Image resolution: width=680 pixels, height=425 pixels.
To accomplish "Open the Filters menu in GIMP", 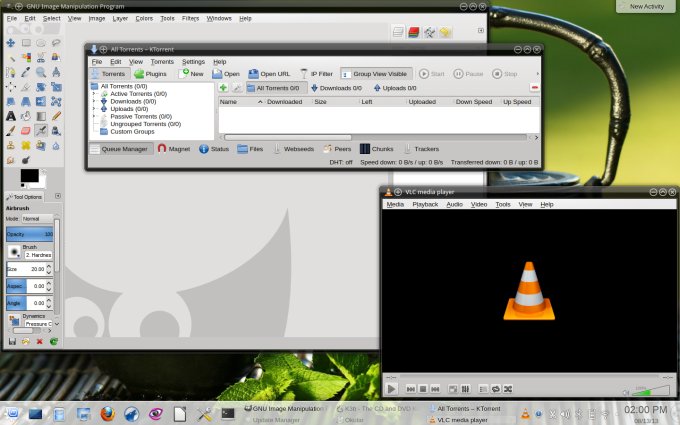I will tap(190, 18).
